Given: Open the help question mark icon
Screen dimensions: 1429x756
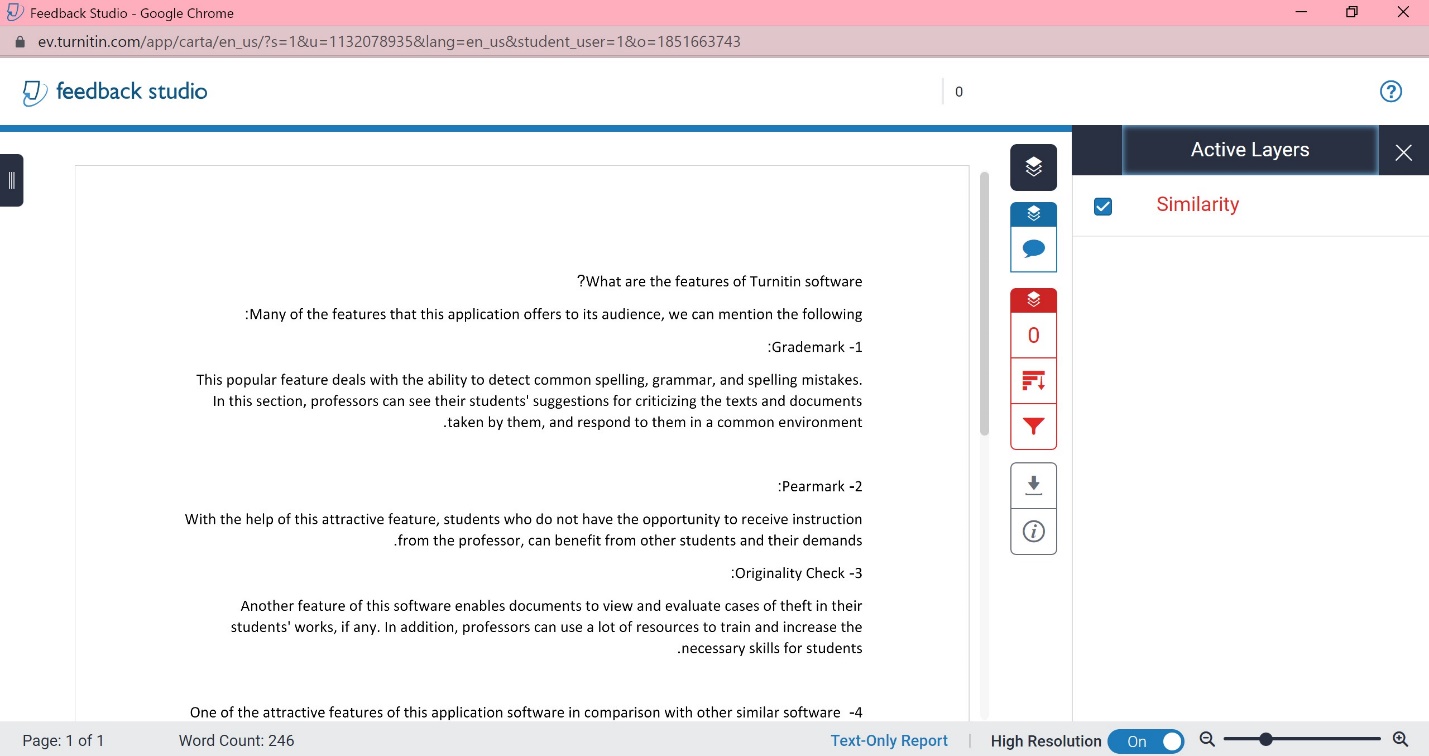Looking at the screenshot, I should click(x=1390, y=92).
